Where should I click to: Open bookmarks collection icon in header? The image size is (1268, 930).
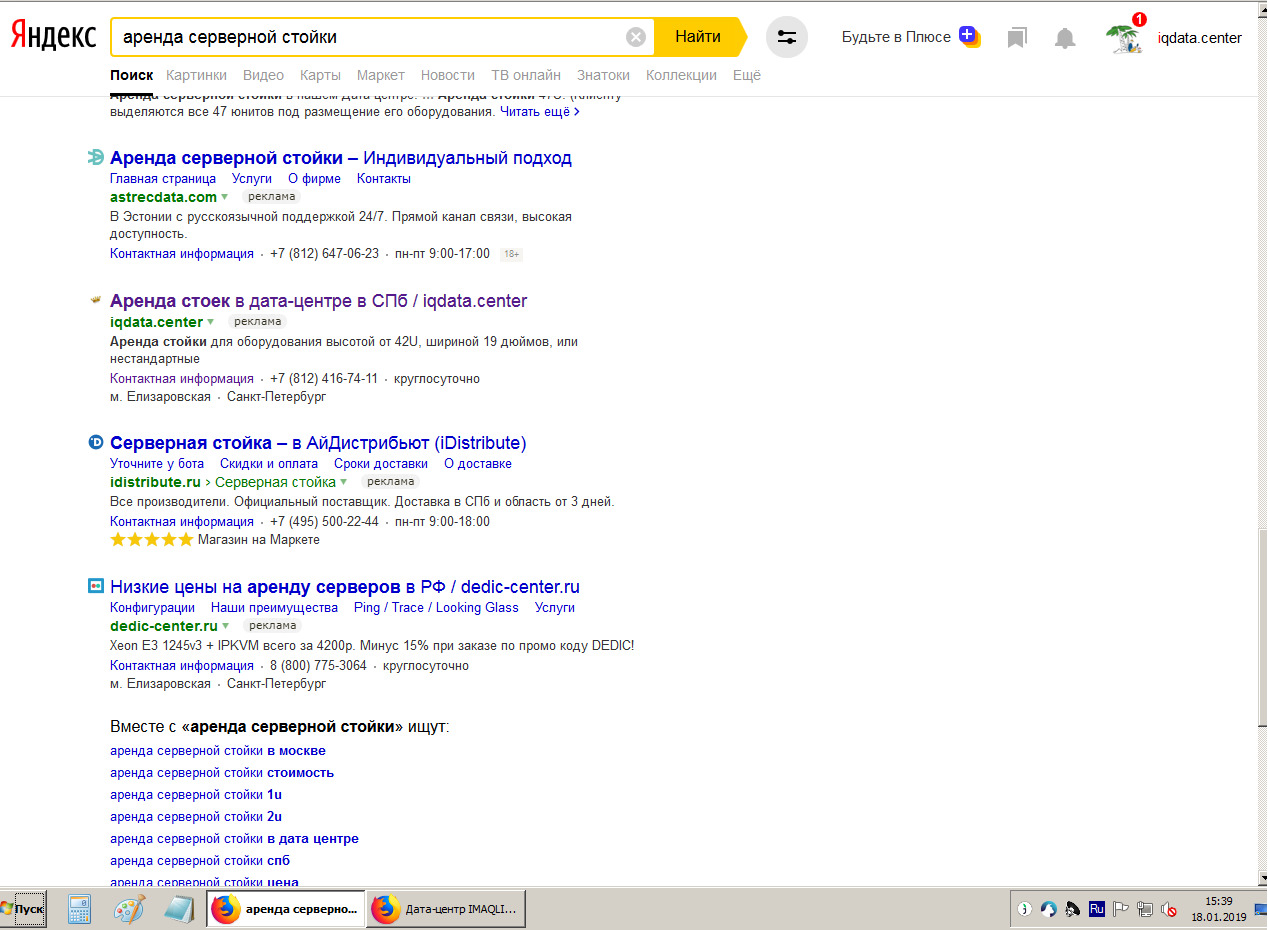pos(1017,38)
